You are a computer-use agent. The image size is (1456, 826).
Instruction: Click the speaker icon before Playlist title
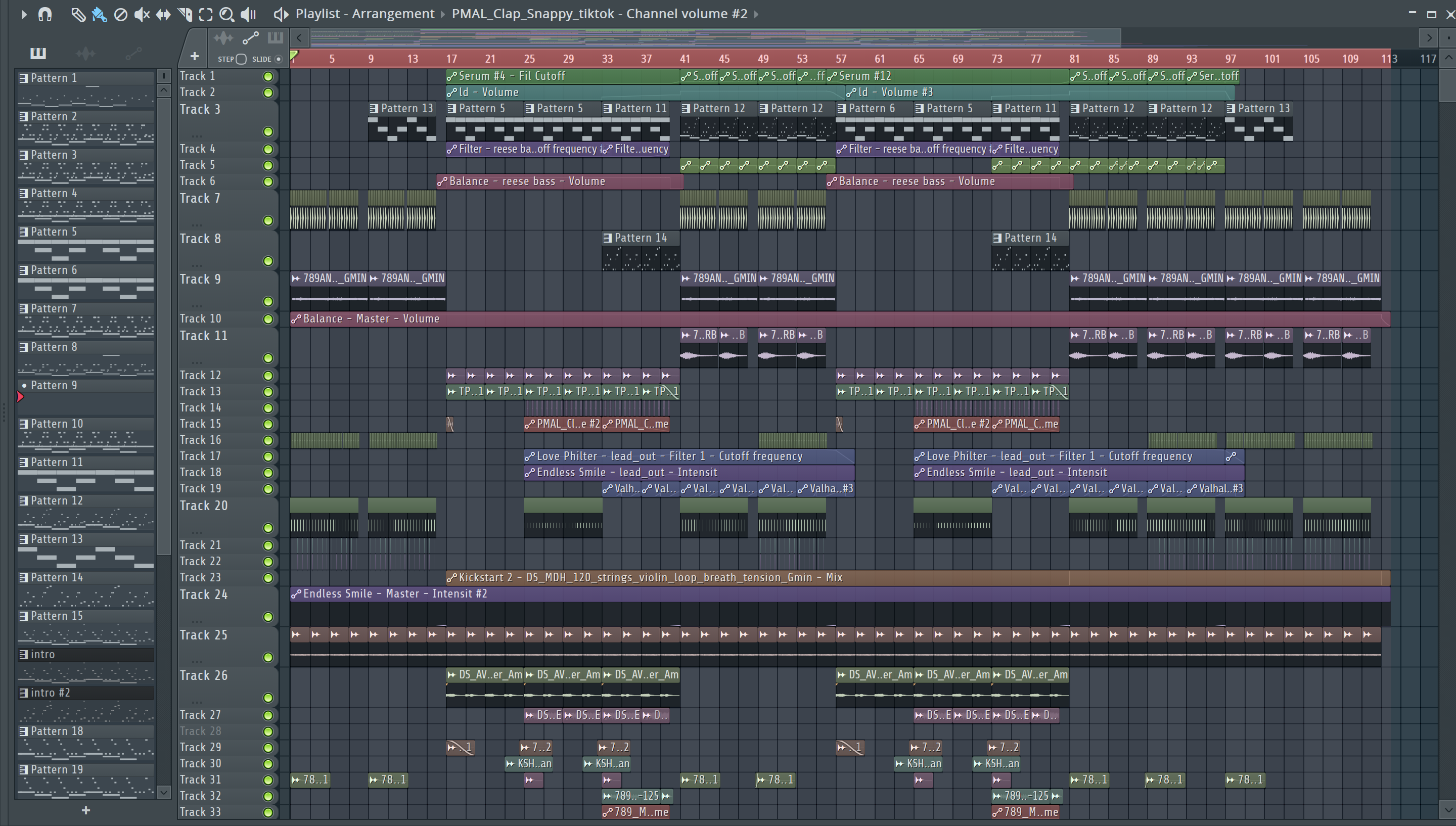[281, 14]
